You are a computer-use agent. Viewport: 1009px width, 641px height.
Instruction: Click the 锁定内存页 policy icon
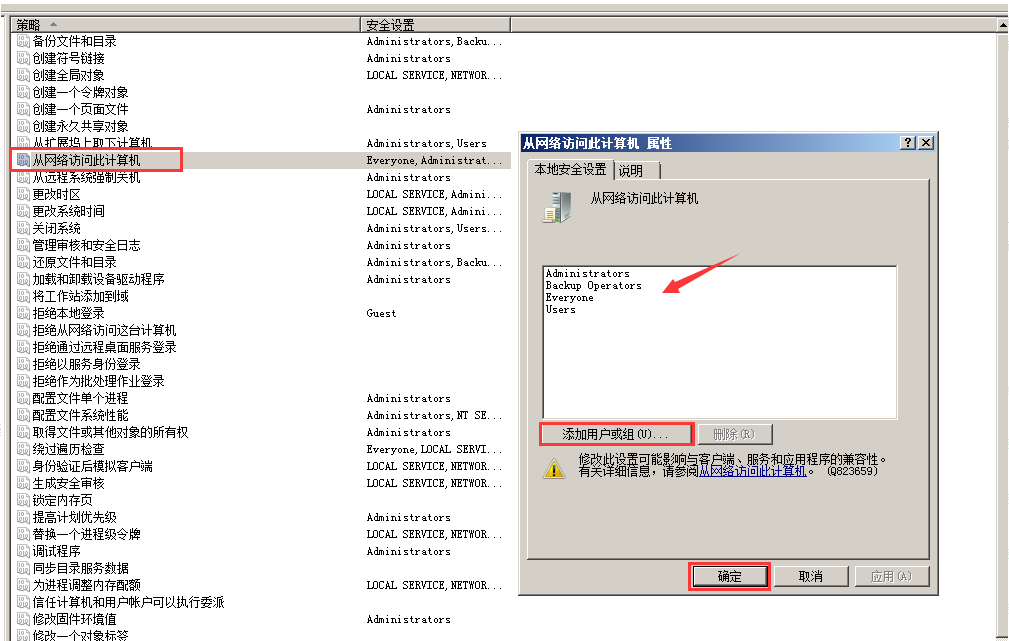click(24, 499)
